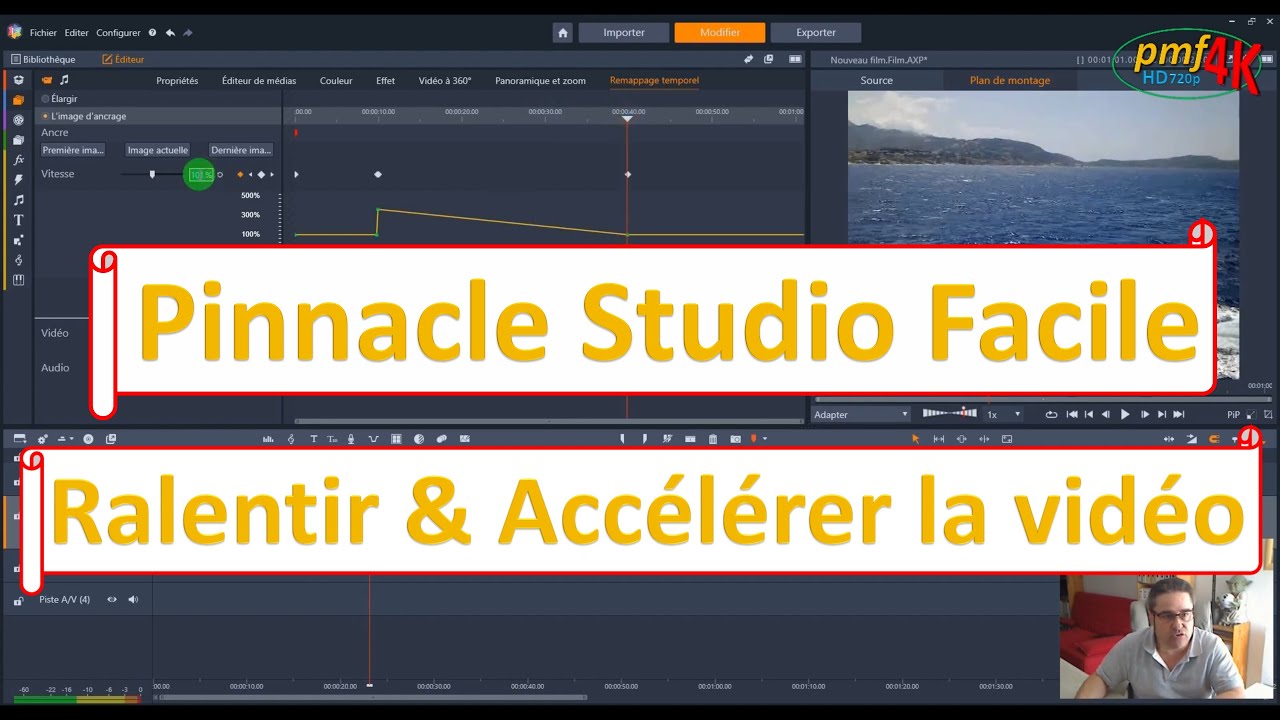Open the Bibliothèque tab

42,59
